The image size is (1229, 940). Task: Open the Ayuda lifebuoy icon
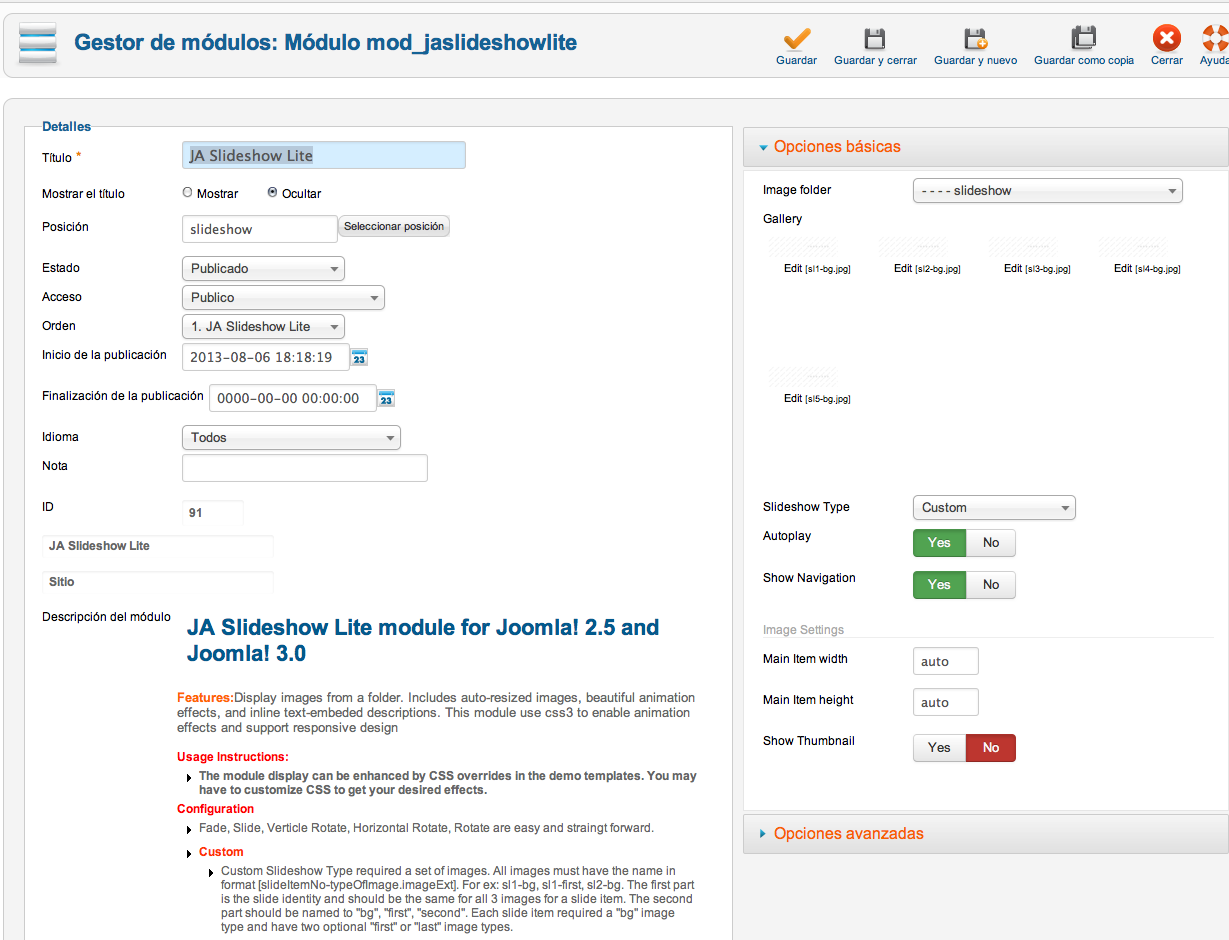1215,39
